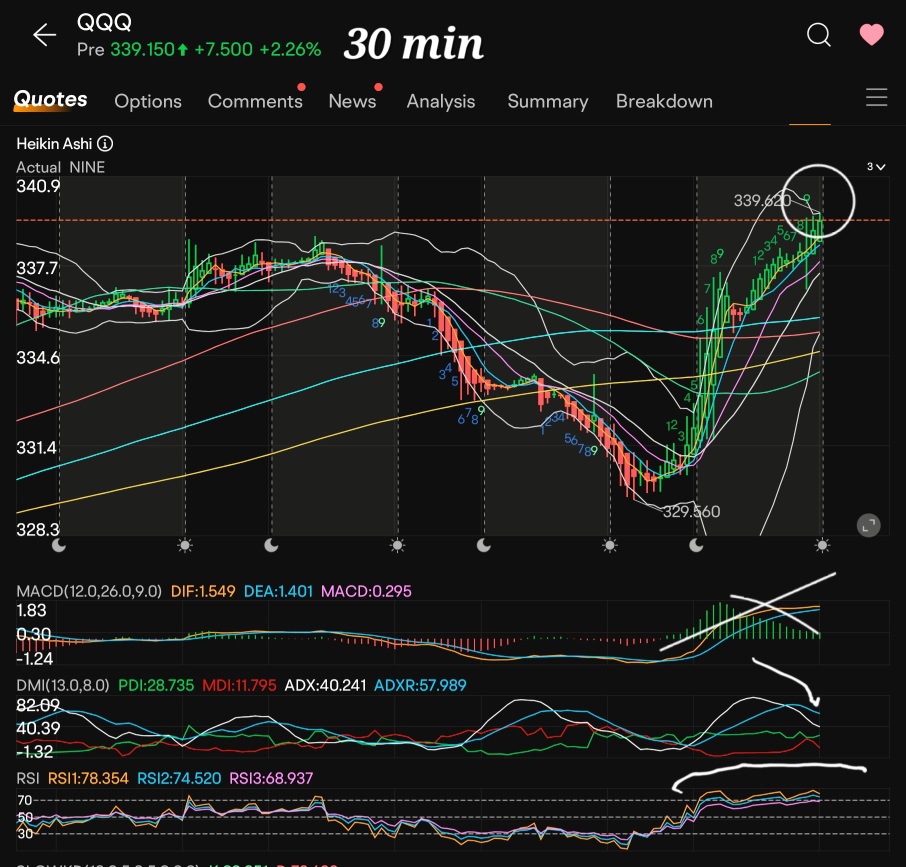Tap the back arrow next to QQQ
This screenshot has height=867, width=906.
pos(44,36)
